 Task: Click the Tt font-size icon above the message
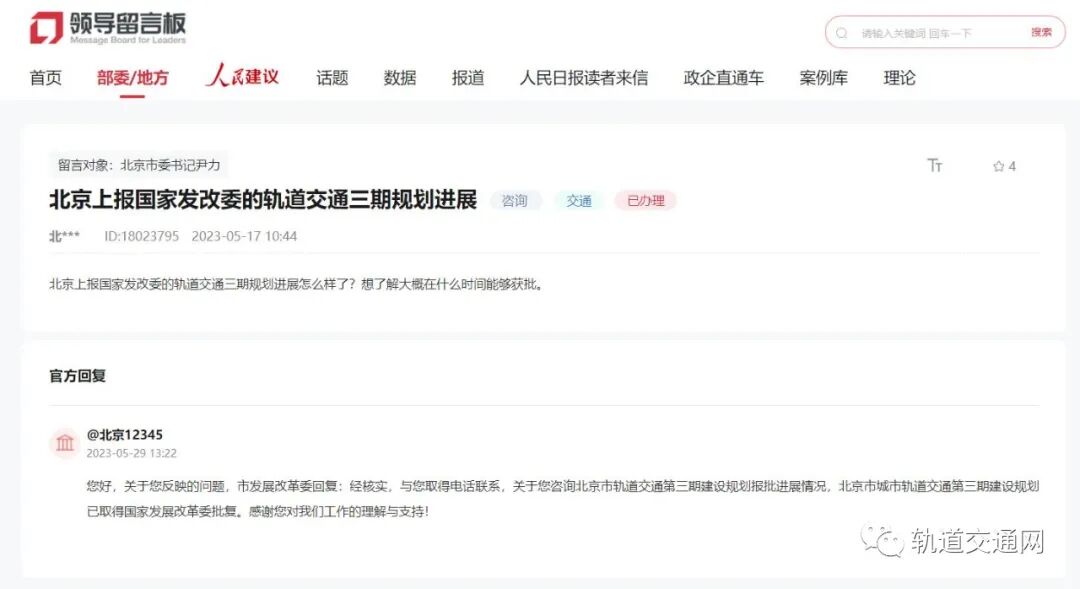click(x=934, y=166)
